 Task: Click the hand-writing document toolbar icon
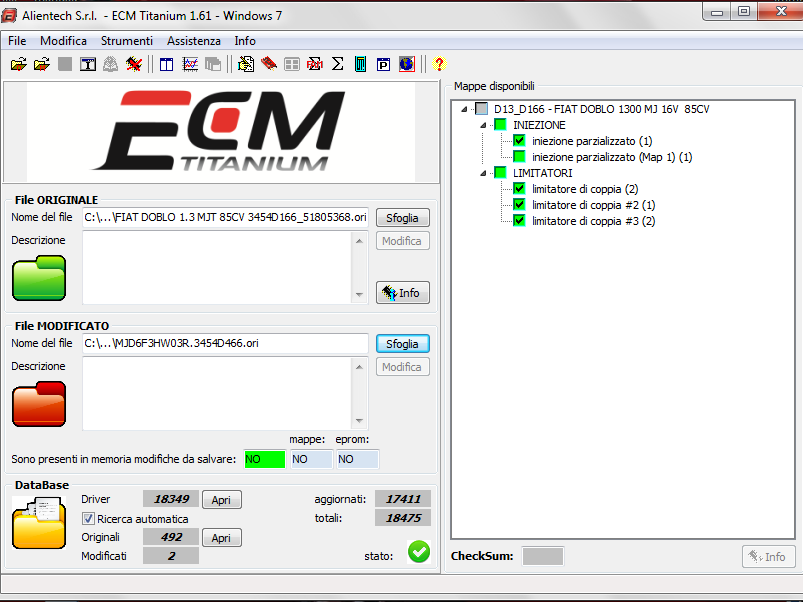coord(246,64)
